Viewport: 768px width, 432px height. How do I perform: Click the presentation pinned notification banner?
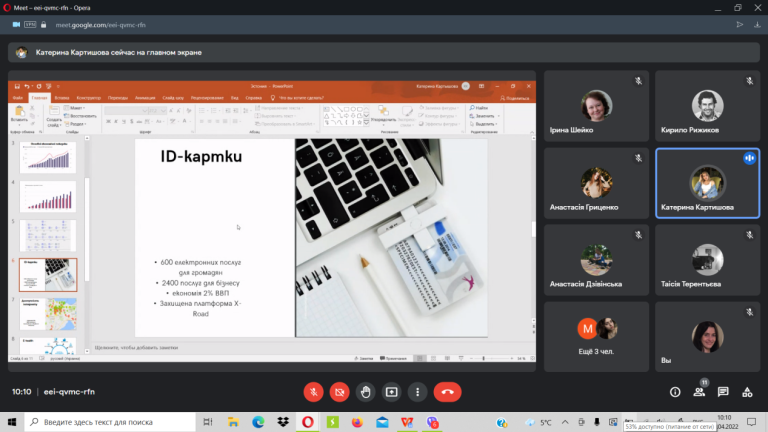[x=384, y=52]
